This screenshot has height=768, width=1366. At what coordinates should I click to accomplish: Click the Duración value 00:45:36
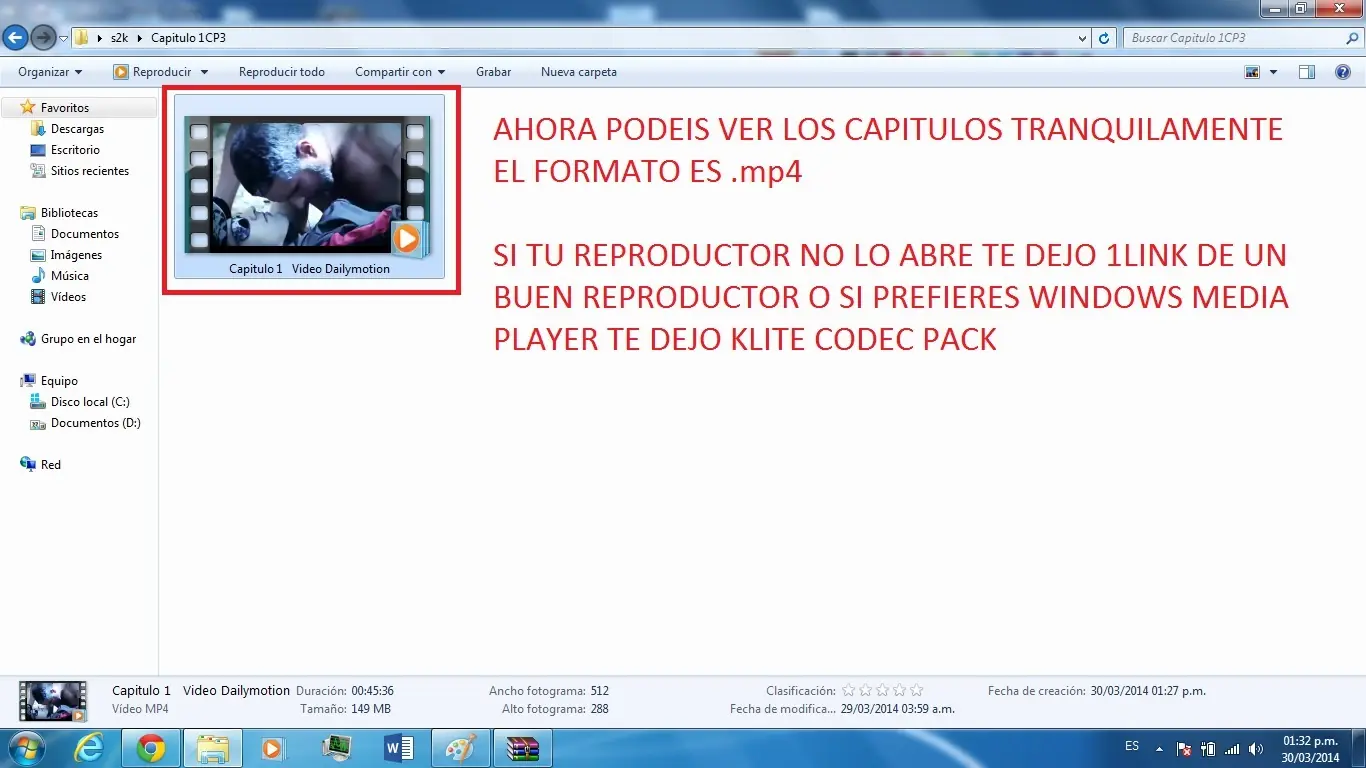point(372,691)
